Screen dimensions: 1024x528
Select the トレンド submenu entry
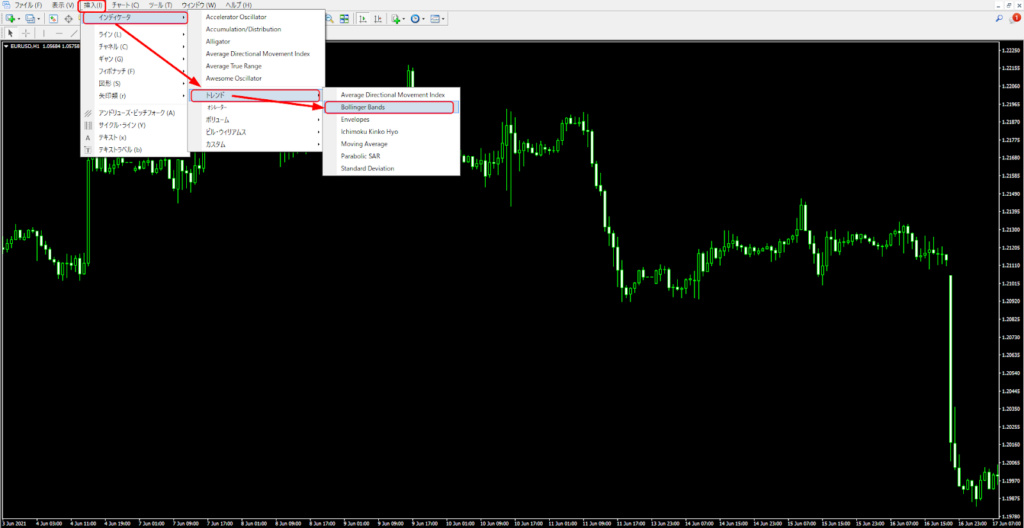click(255, 95)
